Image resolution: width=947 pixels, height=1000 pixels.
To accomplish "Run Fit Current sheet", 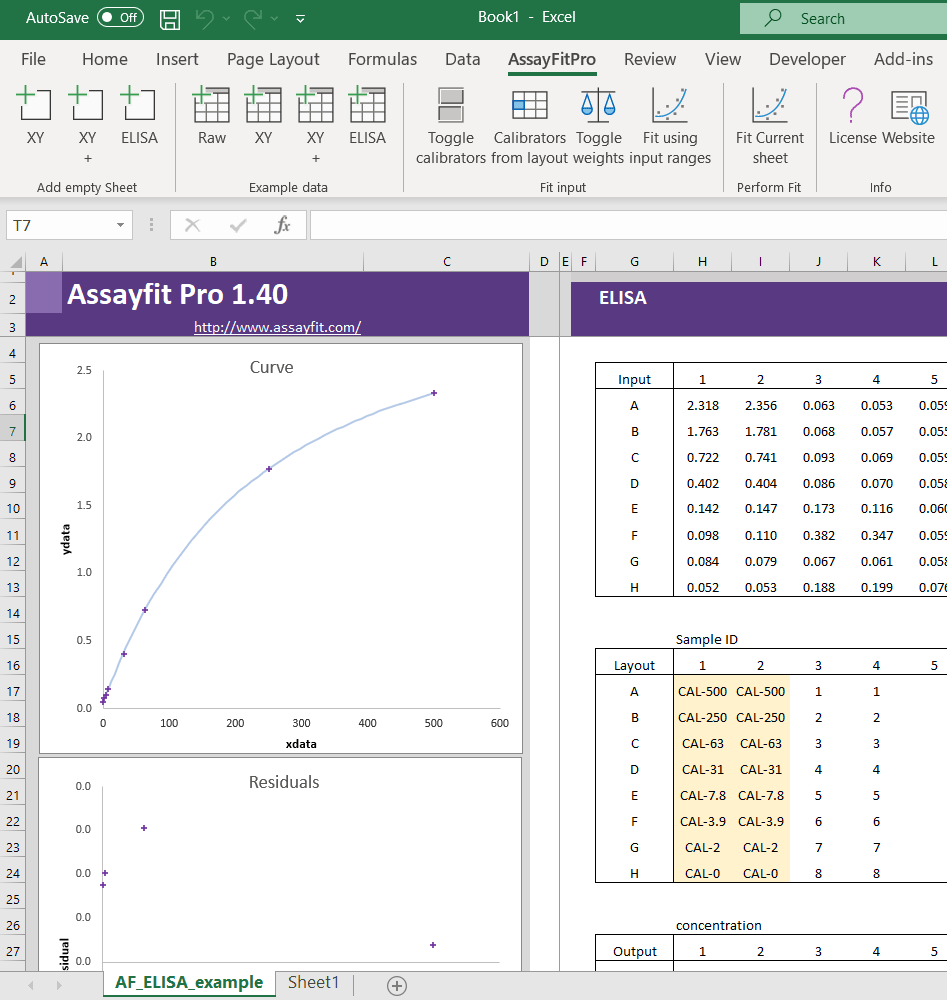I will coord(770,124).
